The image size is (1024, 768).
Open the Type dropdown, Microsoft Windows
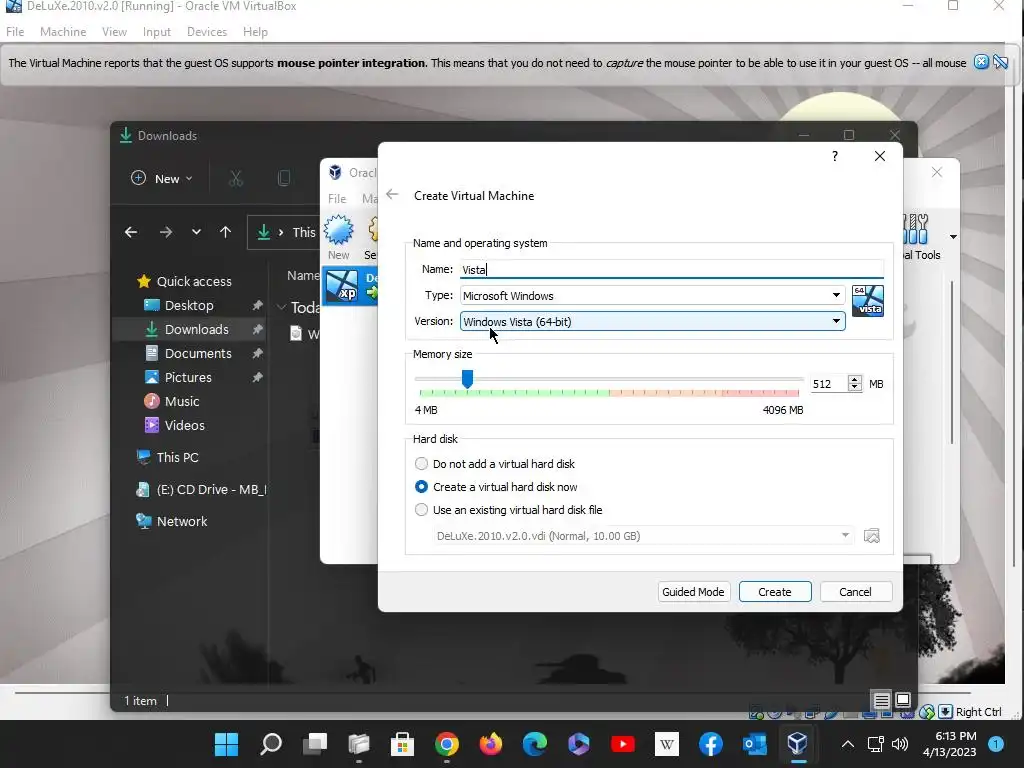[x=652, y=296]
